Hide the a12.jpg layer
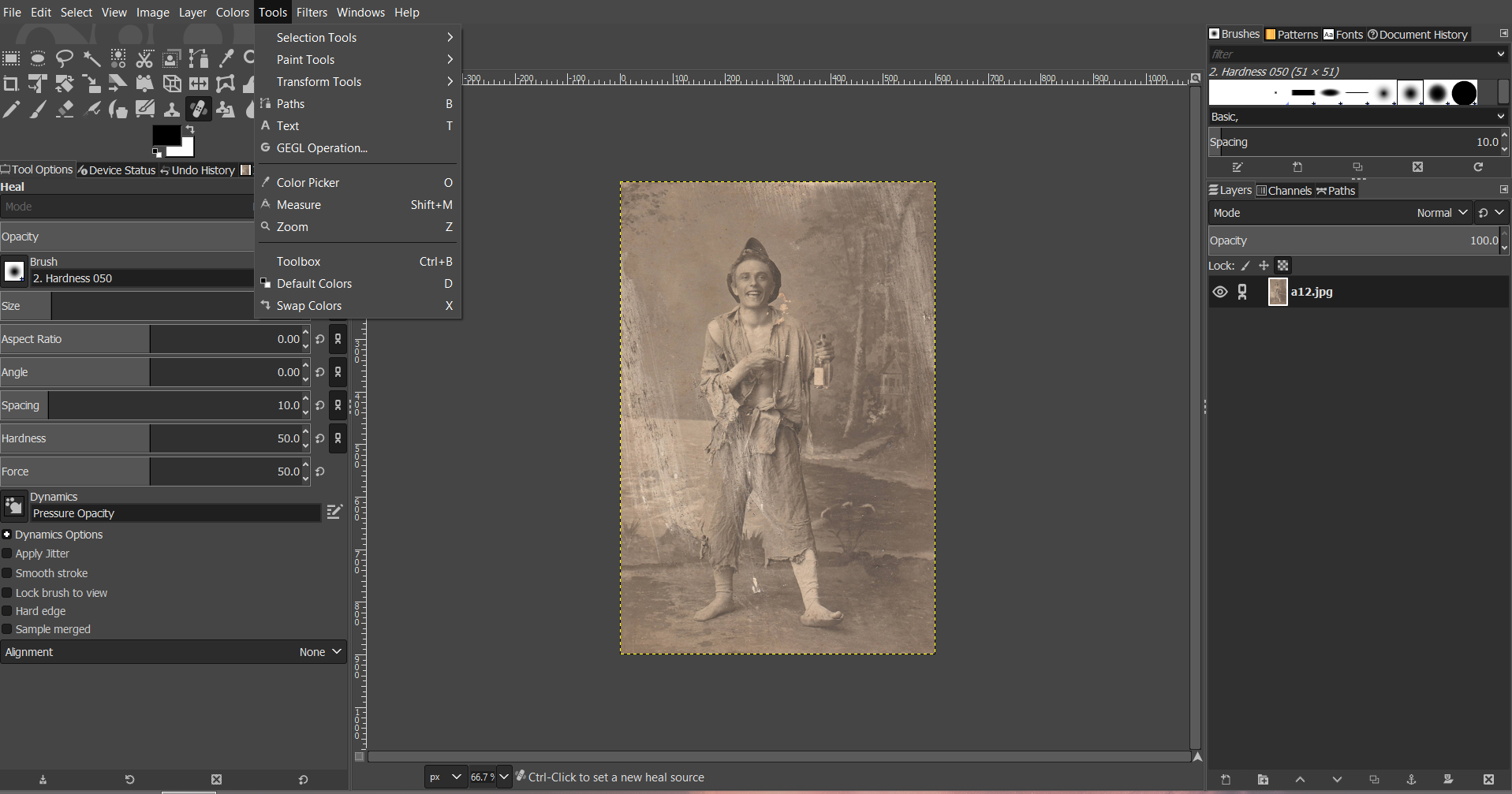 [x=1220, y=292]
